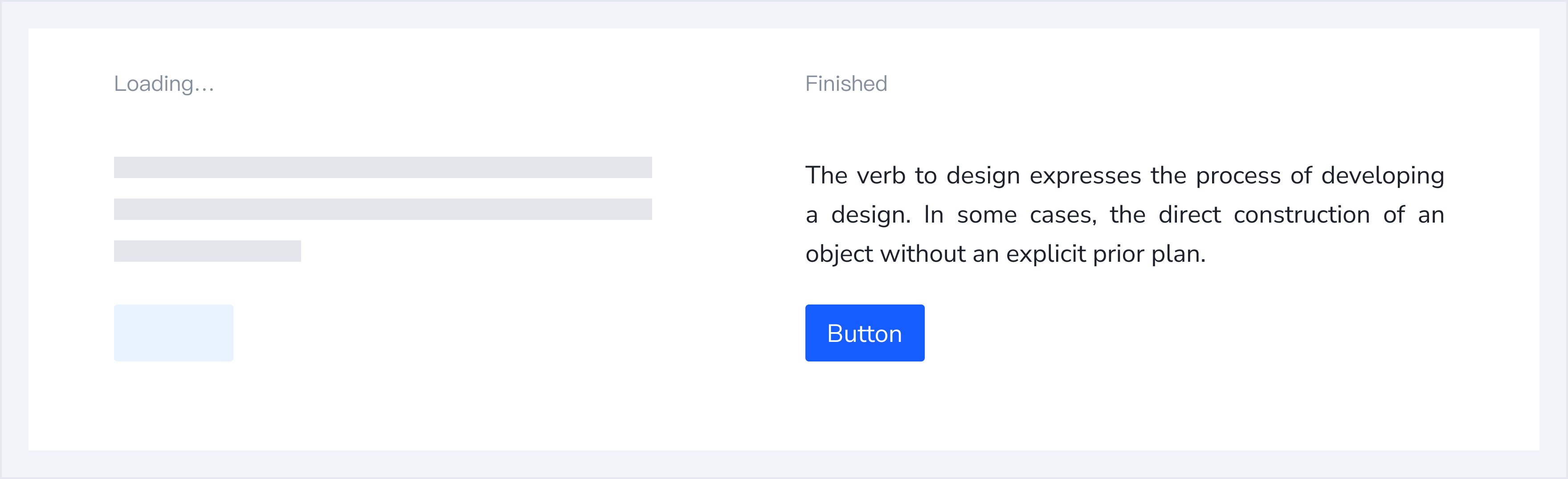Click the word "direct" in the paragraph
Image resolution: width=1568 pixels, height=479 pixels.
pos(1189,215)
